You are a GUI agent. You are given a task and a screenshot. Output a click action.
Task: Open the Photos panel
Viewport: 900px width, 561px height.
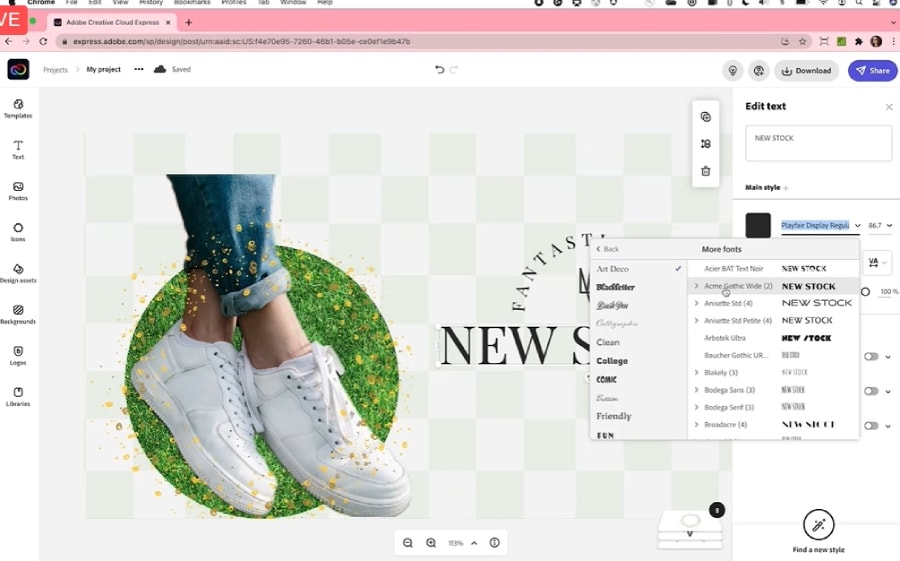point(18,190)
